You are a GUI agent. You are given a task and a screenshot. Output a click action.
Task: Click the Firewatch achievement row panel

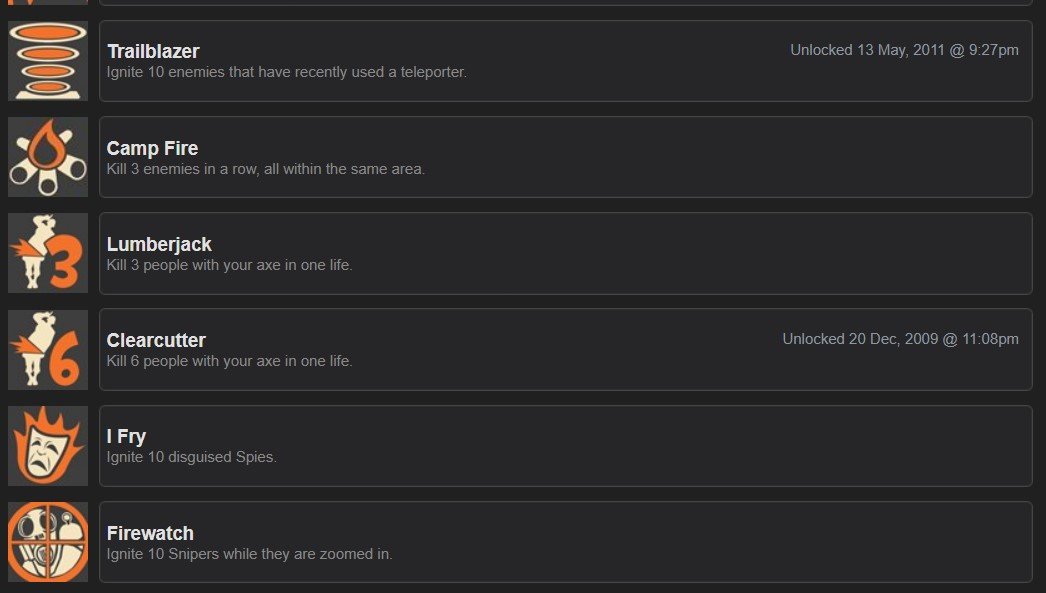click(565, 542)
